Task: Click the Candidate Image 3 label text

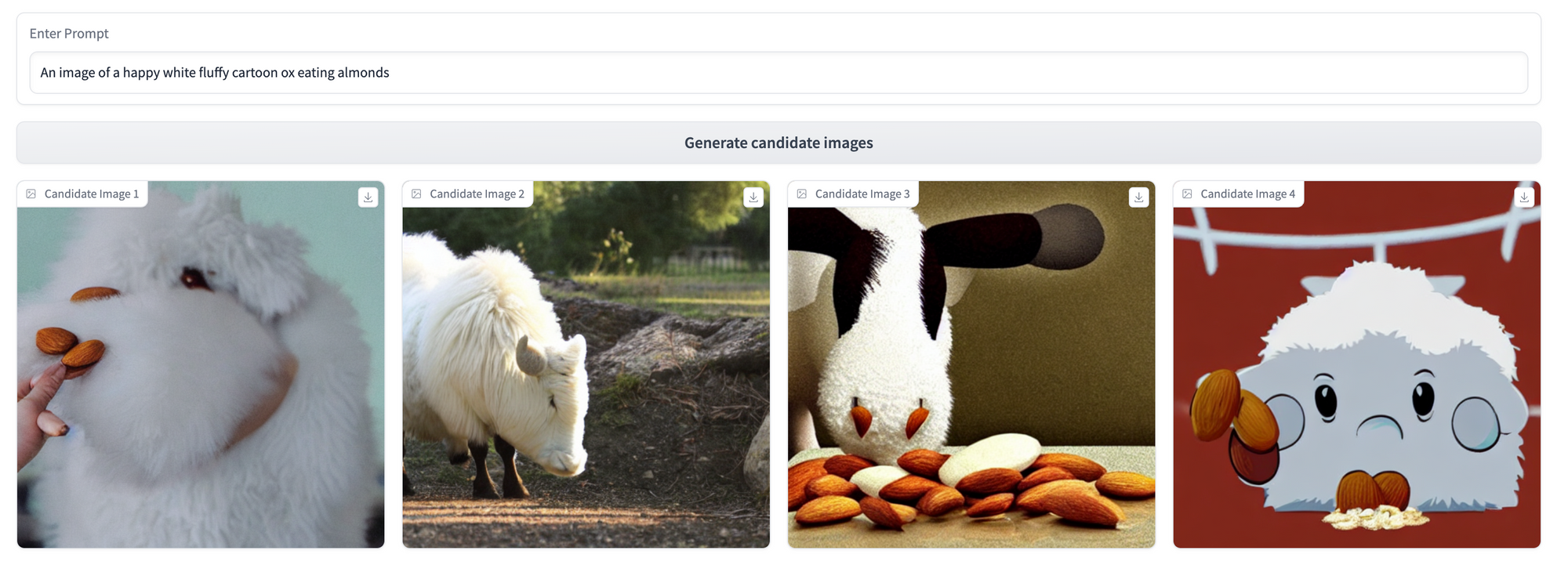Action: click(862, 194)
